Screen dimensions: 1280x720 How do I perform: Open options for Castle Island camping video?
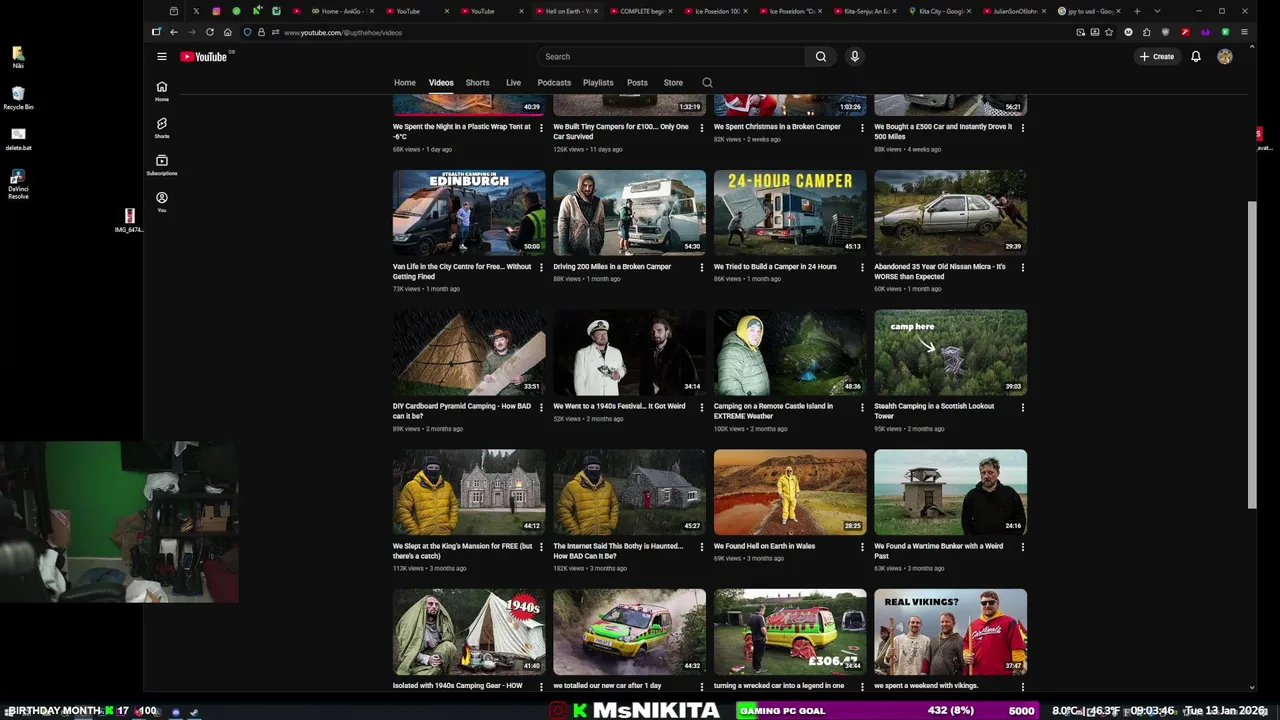coord(862,408)
